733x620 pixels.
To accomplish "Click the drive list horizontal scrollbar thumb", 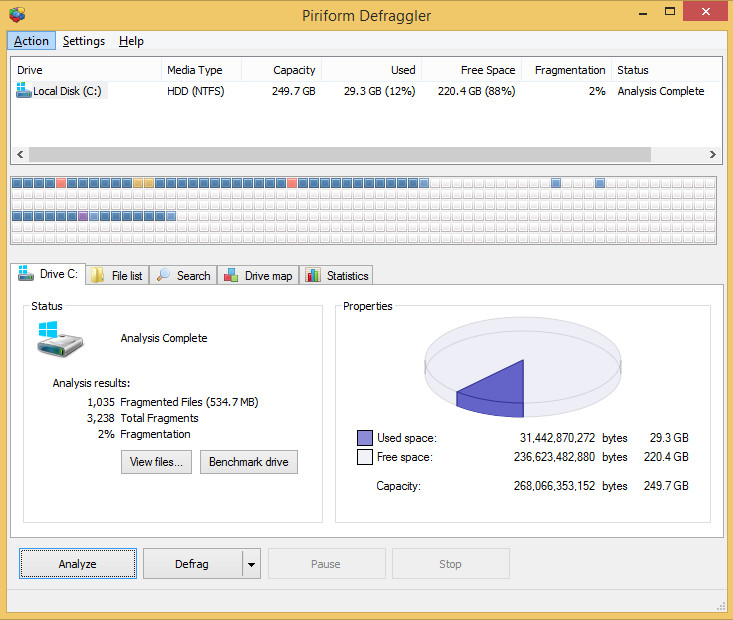I will (340, 154).
